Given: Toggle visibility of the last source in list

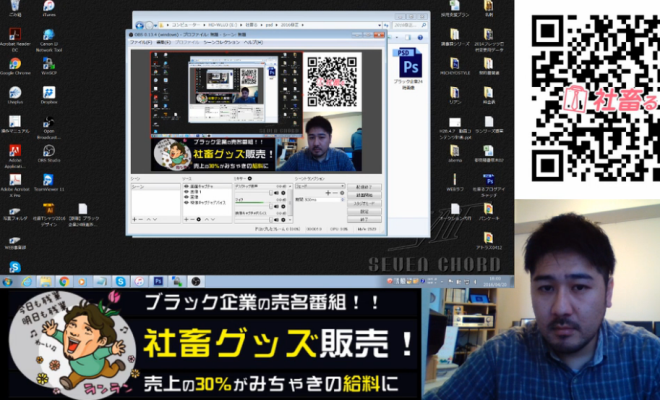Looking at the screenshot, I should 185,201.
